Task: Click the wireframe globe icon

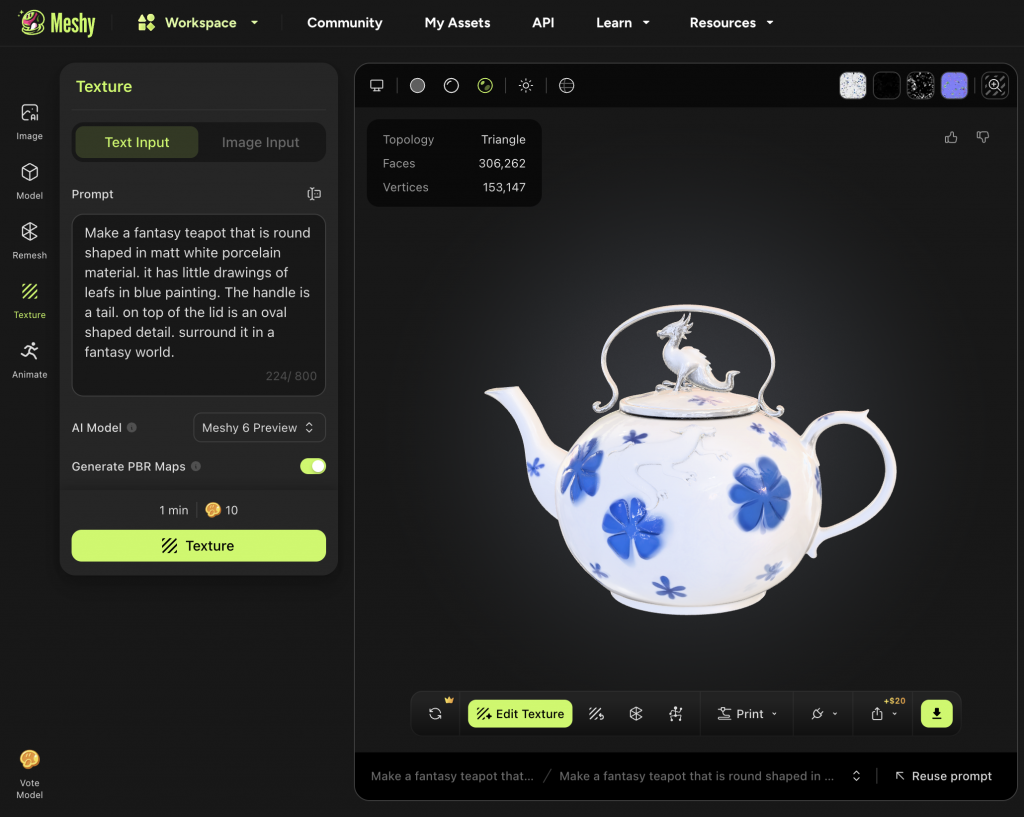Action: [x=567, y=86]
